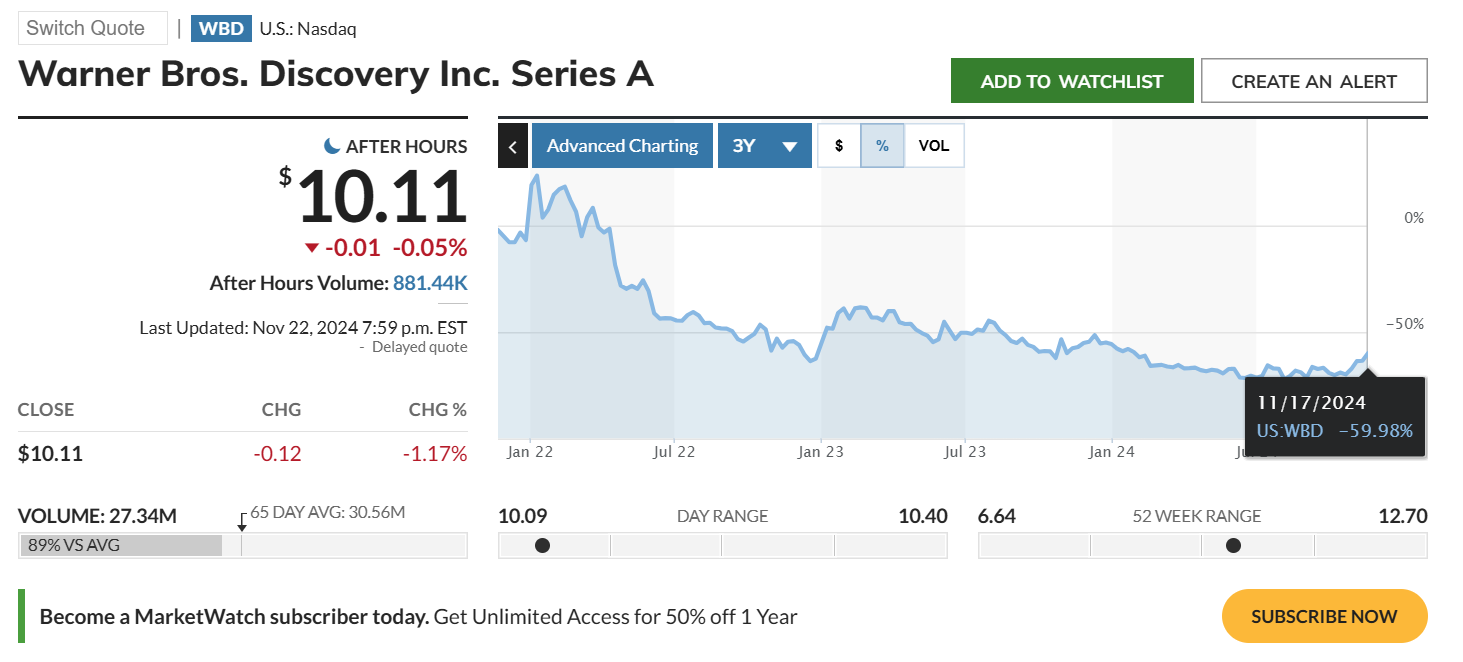The width and height of the screenshot is (1463, 662).
Task: Click Create an Alert button
Action: [x=1313, y=81]
